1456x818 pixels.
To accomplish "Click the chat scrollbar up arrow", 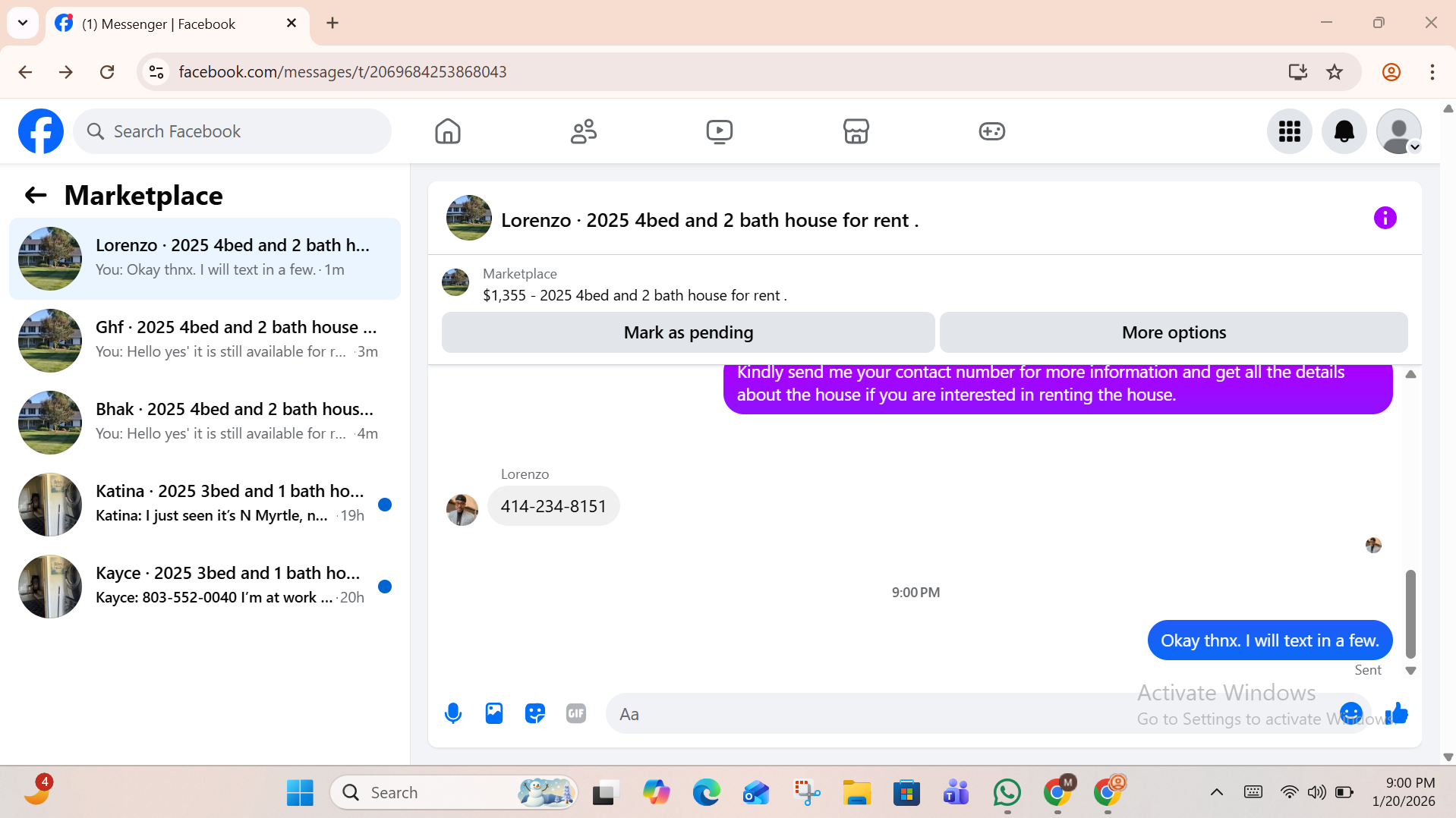I will coord(1410,374).
